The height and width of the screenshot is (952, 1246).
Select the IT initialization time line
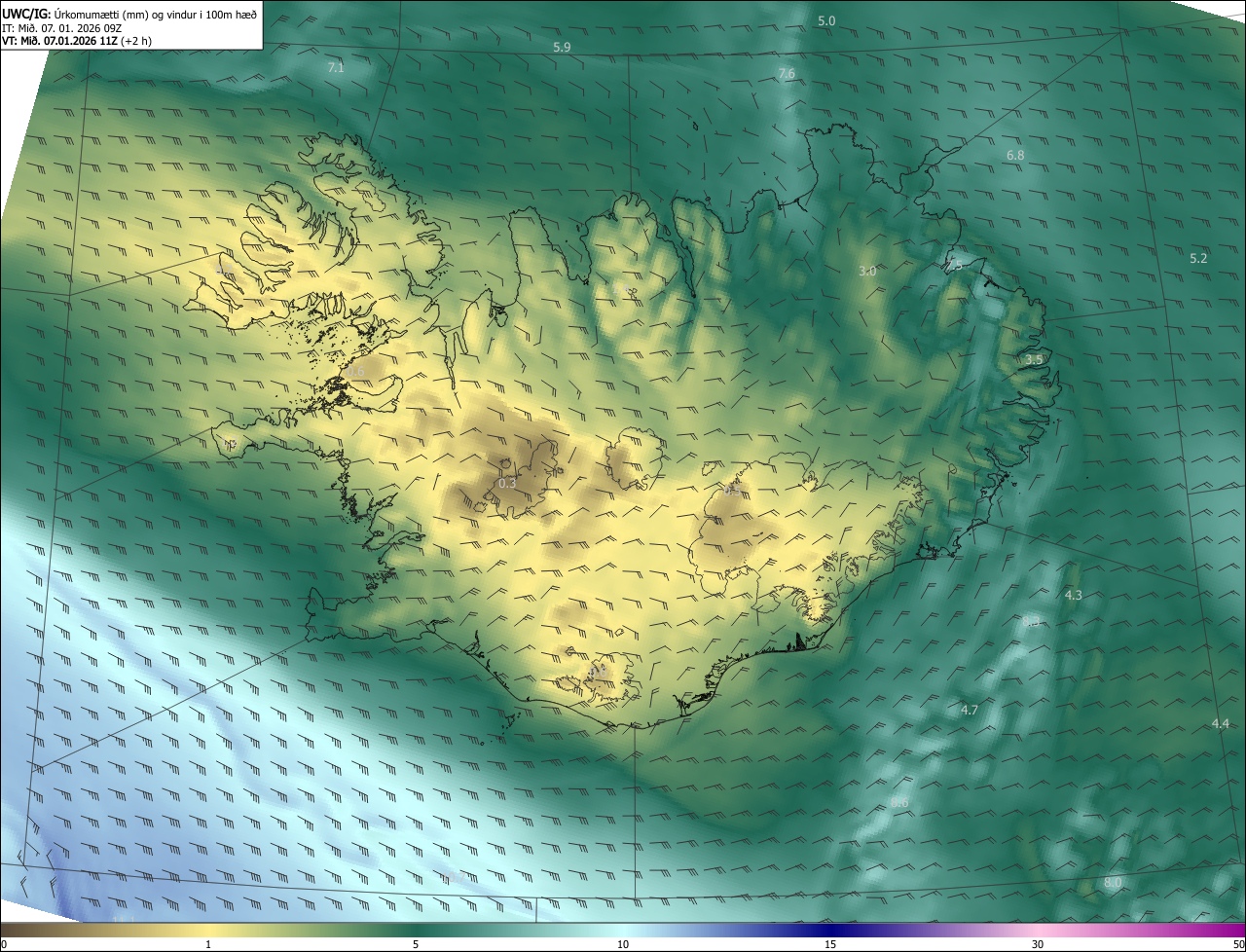[x=62, y=27]
